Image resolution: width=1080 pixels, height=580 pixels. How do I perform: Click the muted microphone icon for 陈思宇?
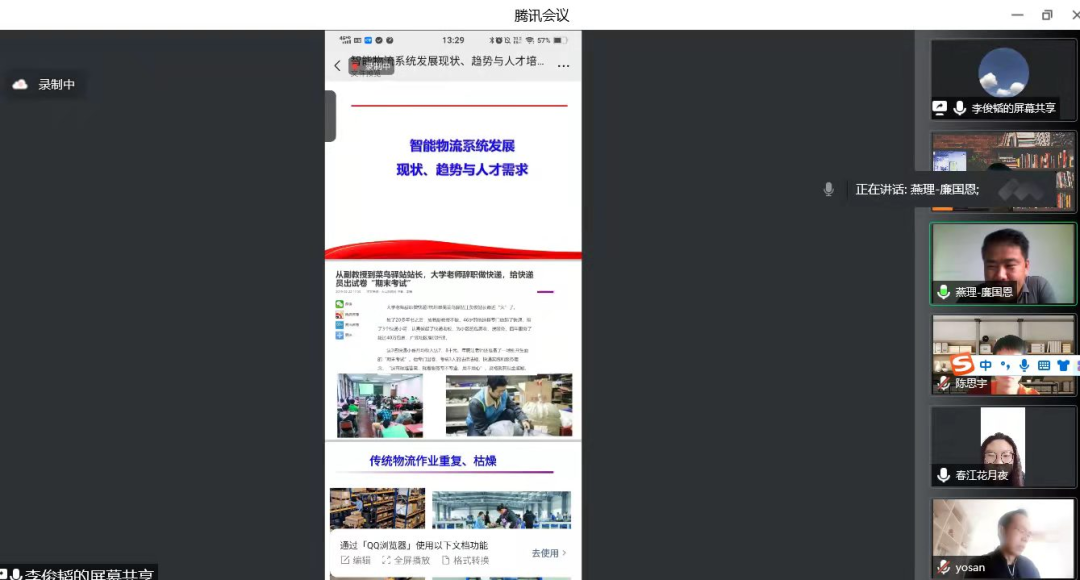click(942, 383)
